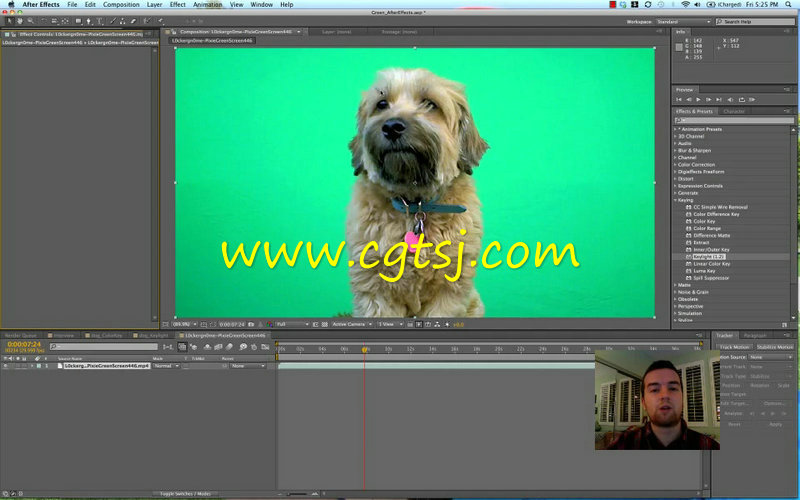This screenshot has width=800, height=500.
Task: Open the Composition menu
Action: coord(121,5)
